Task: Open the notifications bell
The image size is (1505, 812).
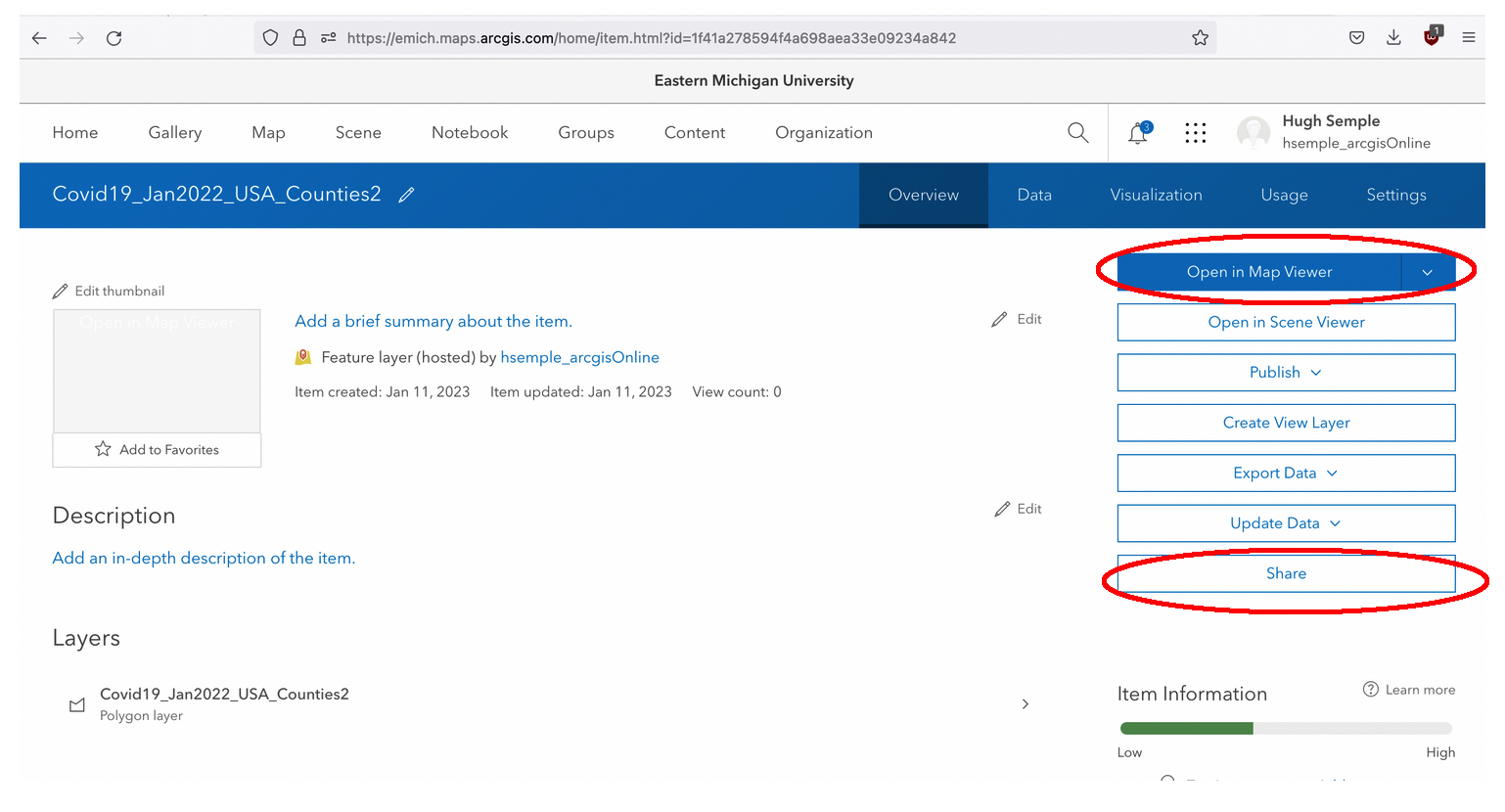Action: coord(1138,133)
